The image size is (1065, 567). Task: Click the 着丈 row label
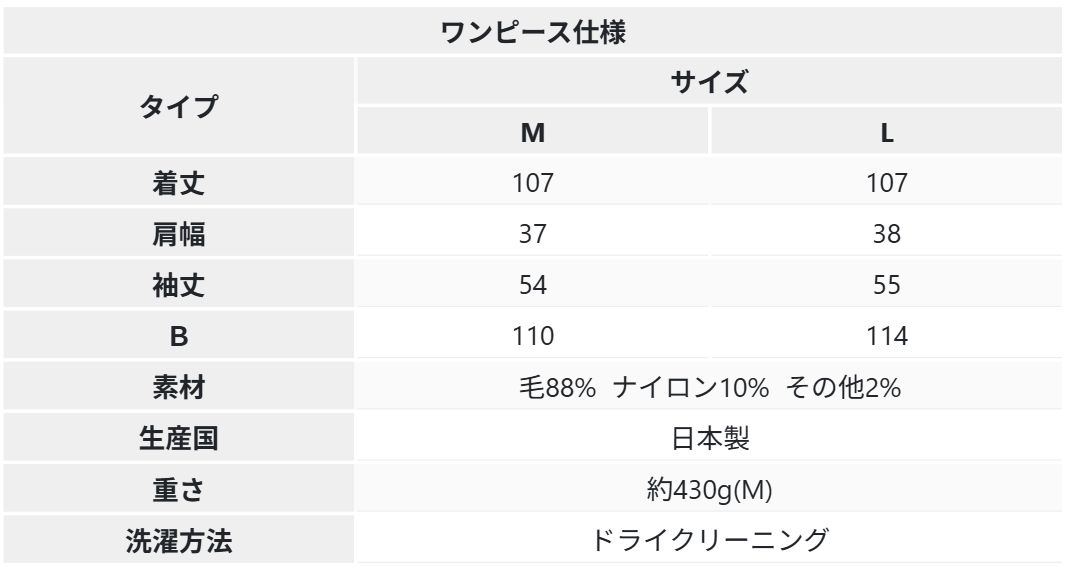click(x=179, y=183)
